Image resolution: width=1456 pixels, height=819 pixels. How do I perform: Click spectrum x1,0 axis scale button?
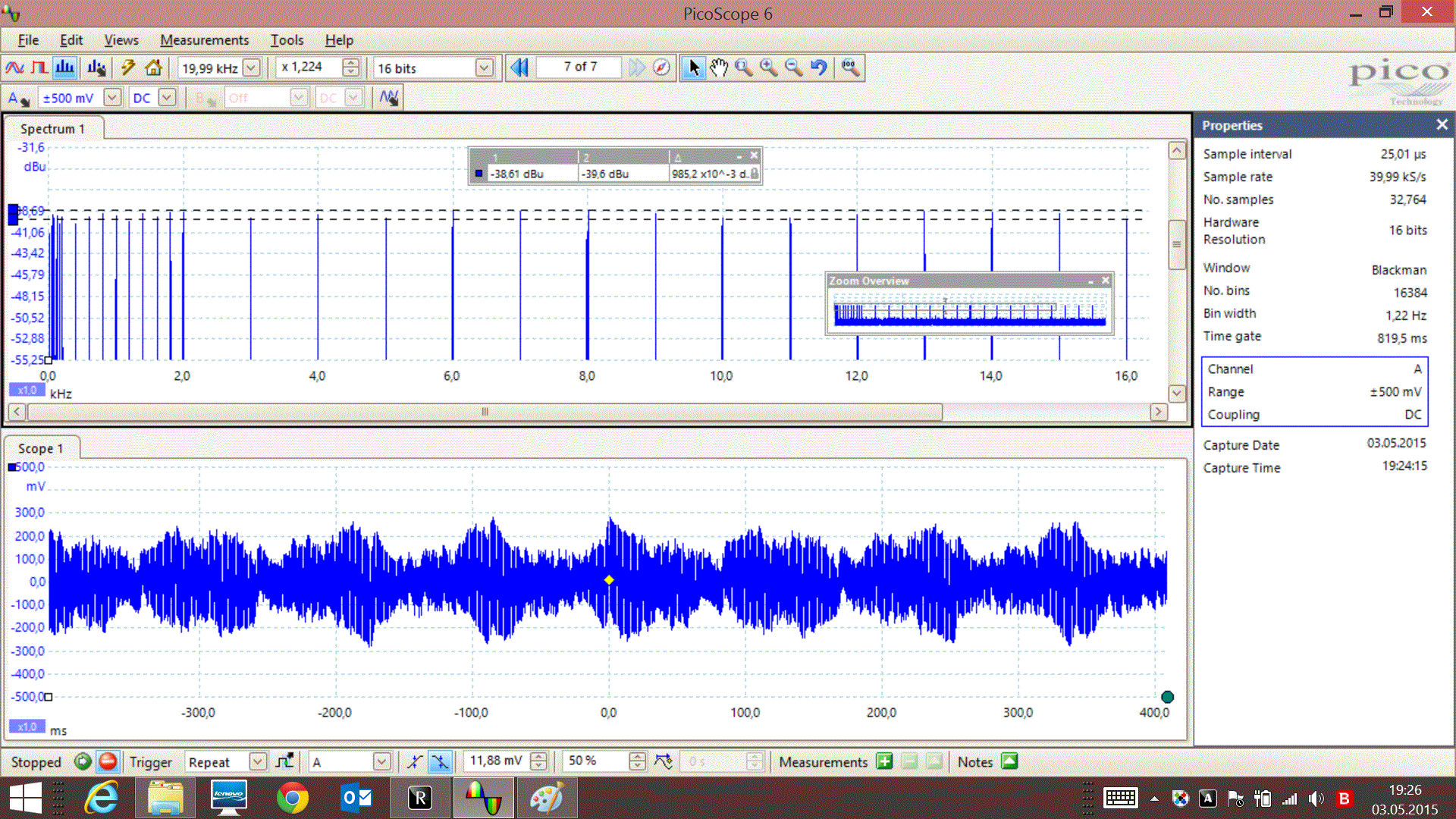(x=27, y=390)
